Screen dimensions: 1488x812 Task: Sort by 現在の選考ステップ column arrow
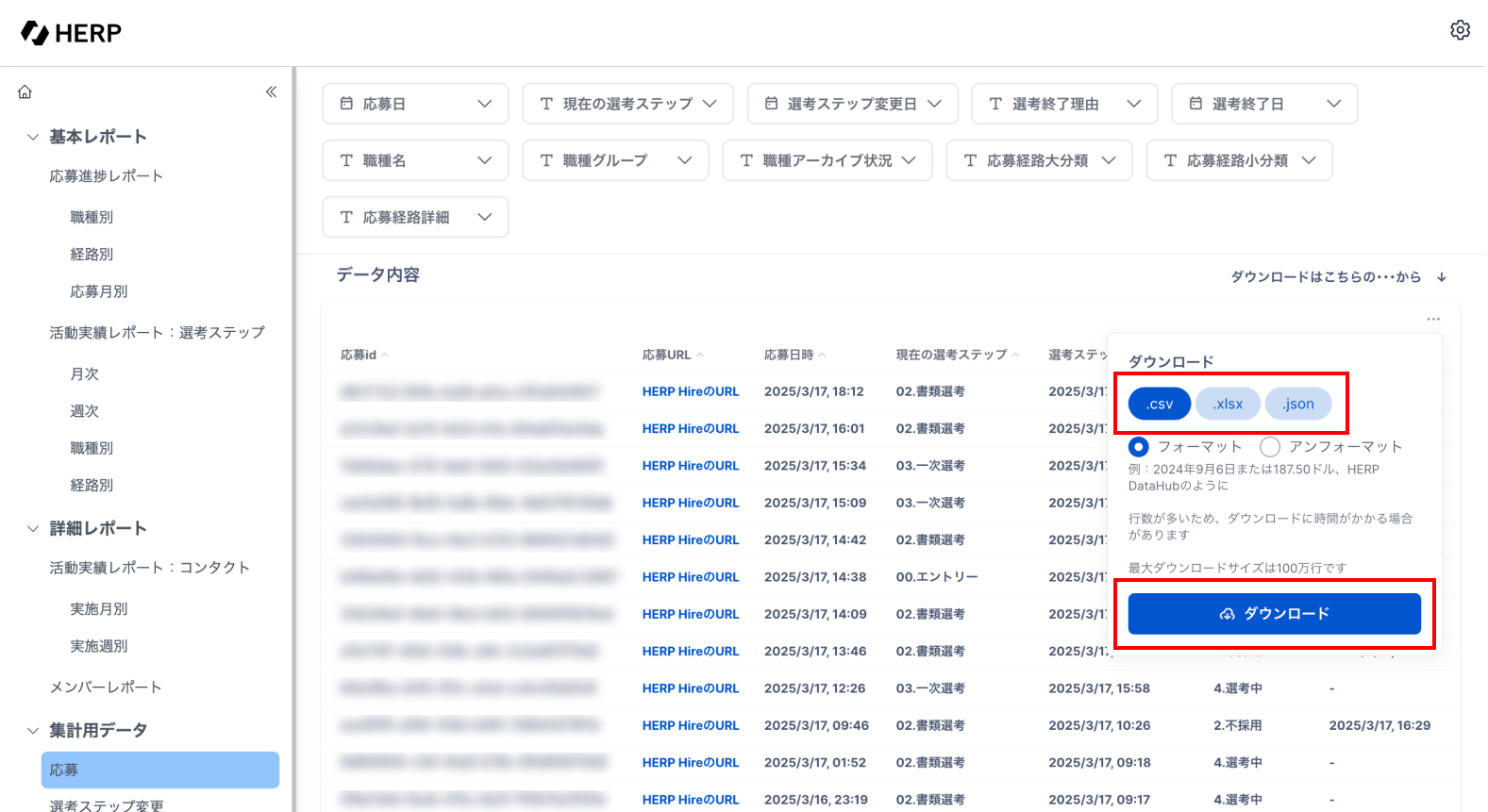point(1015,356)
